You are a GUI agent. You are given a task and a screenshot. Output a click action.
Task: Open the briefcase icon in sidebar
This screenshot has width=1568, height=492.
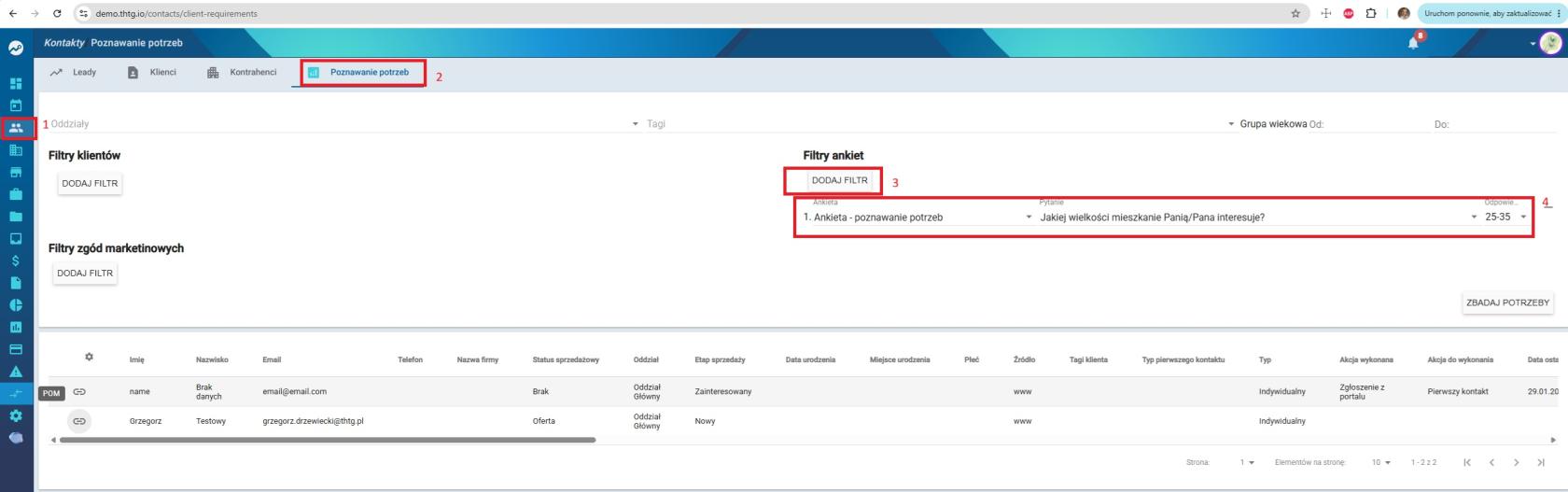point(16,194)
